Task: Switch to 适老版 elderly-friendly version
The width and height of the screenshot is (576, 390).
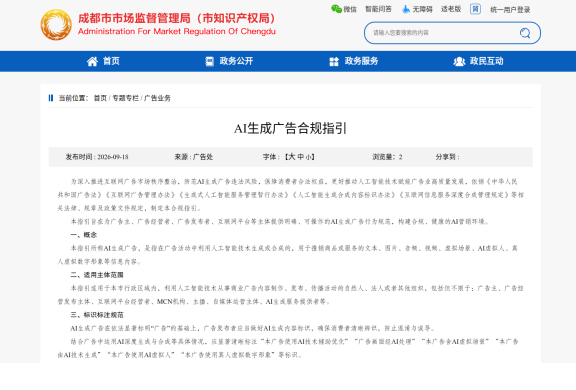Action: tap(451, 9)
